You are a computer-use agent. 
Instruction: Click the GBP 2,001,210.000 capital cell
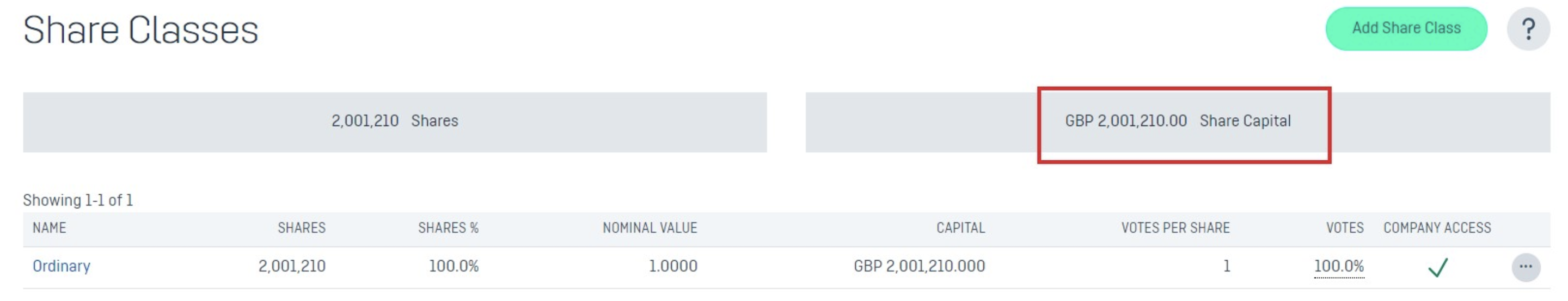[x=919, y=266]
